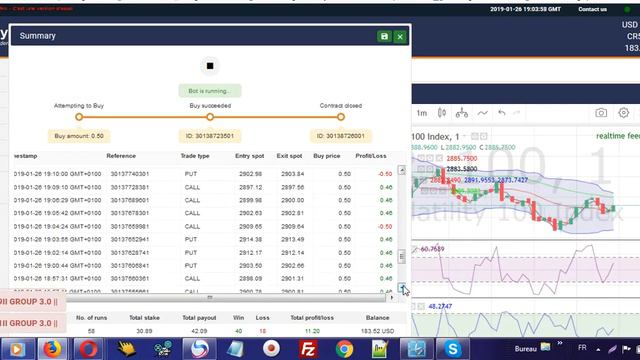Click the indicator value 48.2747 on chart
This screenshot has width=640, height=360.
click(x=440, y=306)
